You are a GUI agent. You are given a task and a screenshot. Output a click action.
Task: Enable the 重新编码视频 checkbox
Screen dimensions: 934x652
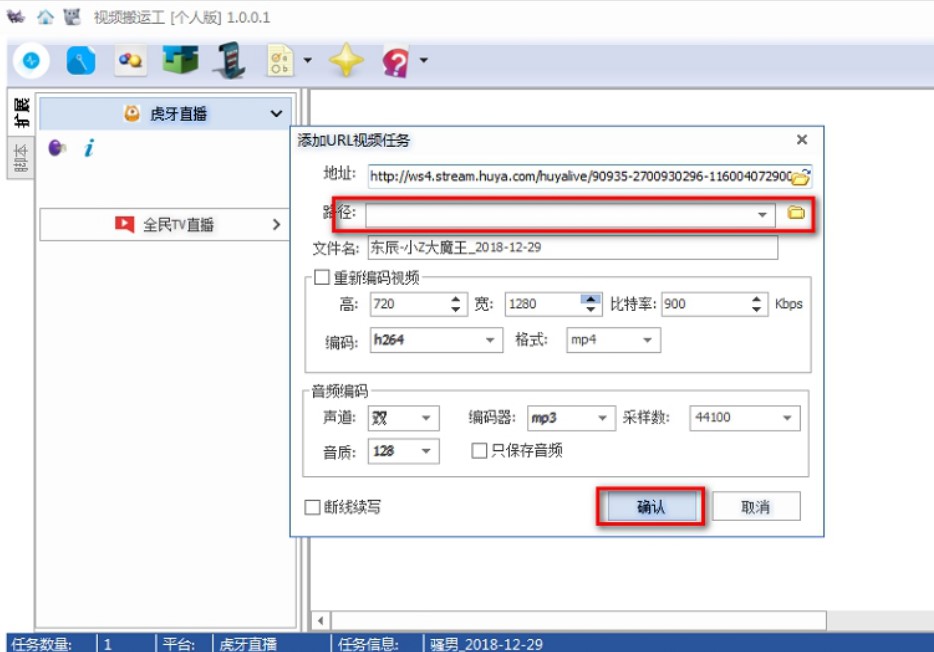[322, 277]
